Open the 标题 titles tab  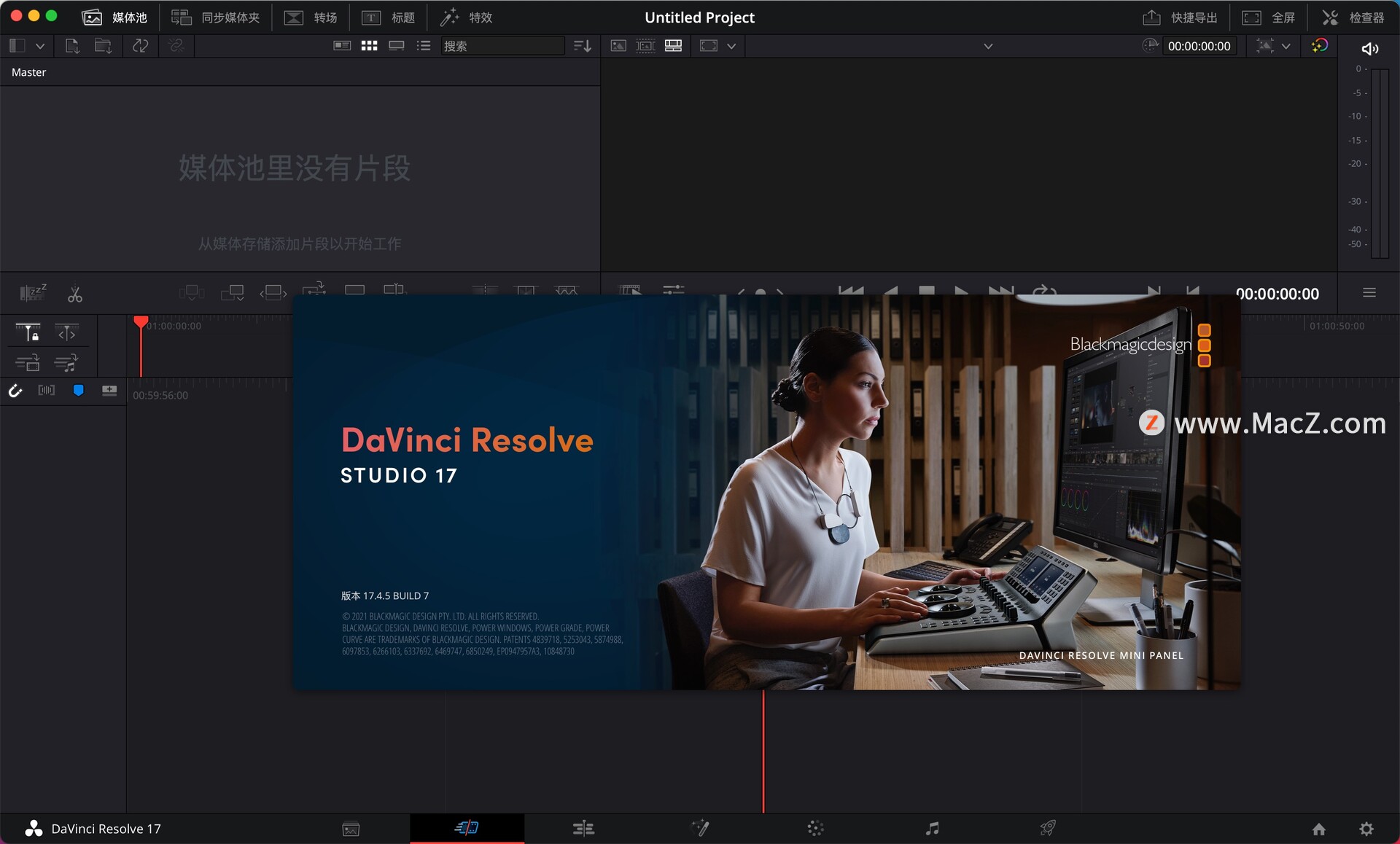tap(388, 17)
